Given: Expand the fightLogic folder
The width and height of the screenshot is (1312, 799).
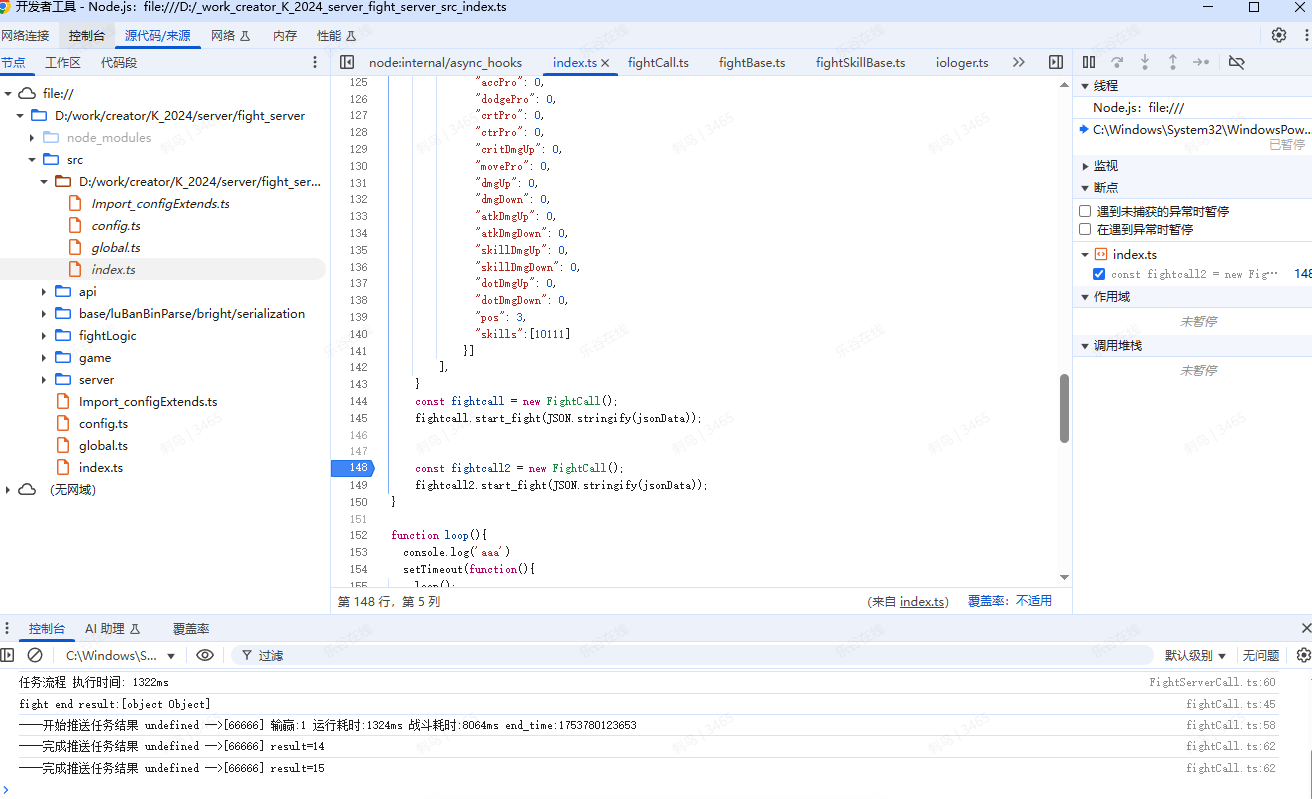Looking at the screenshot, I should coord(44,336).
